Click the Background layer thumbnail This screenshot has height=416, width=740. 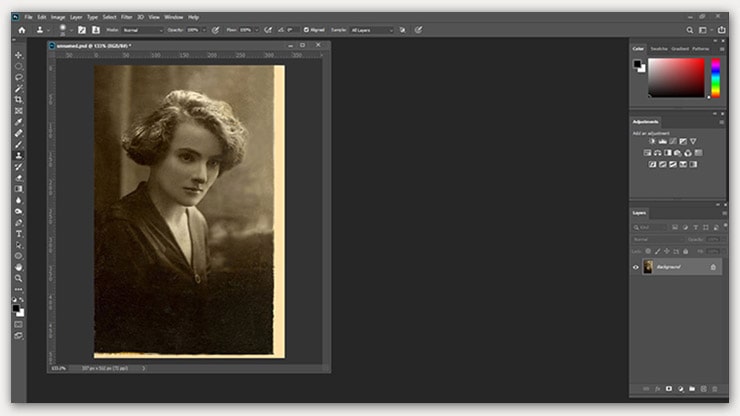(x=648, y=267)
